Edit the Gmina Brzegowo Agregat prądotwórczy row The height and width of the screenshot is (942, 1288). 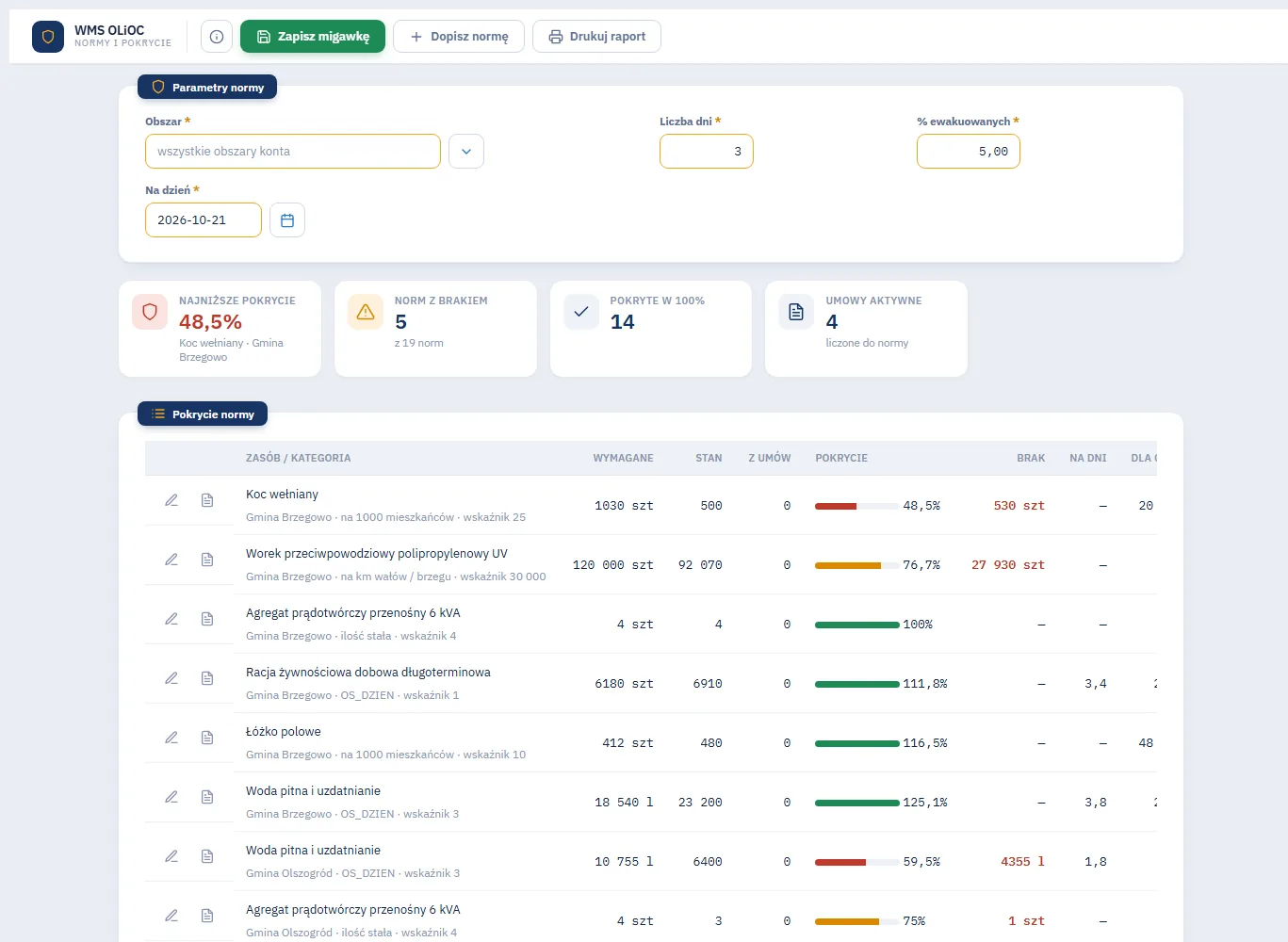tap(171, 619)
